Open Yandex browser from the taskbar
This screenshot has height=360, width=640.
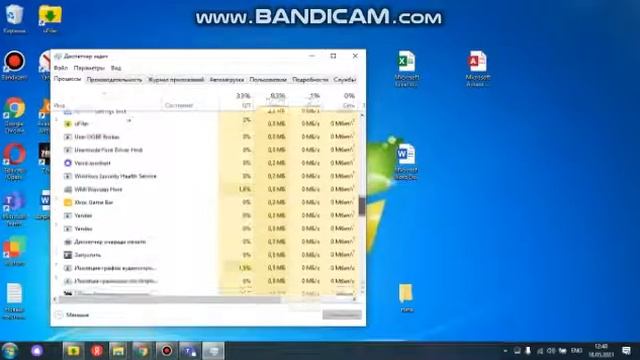[96, 351]
